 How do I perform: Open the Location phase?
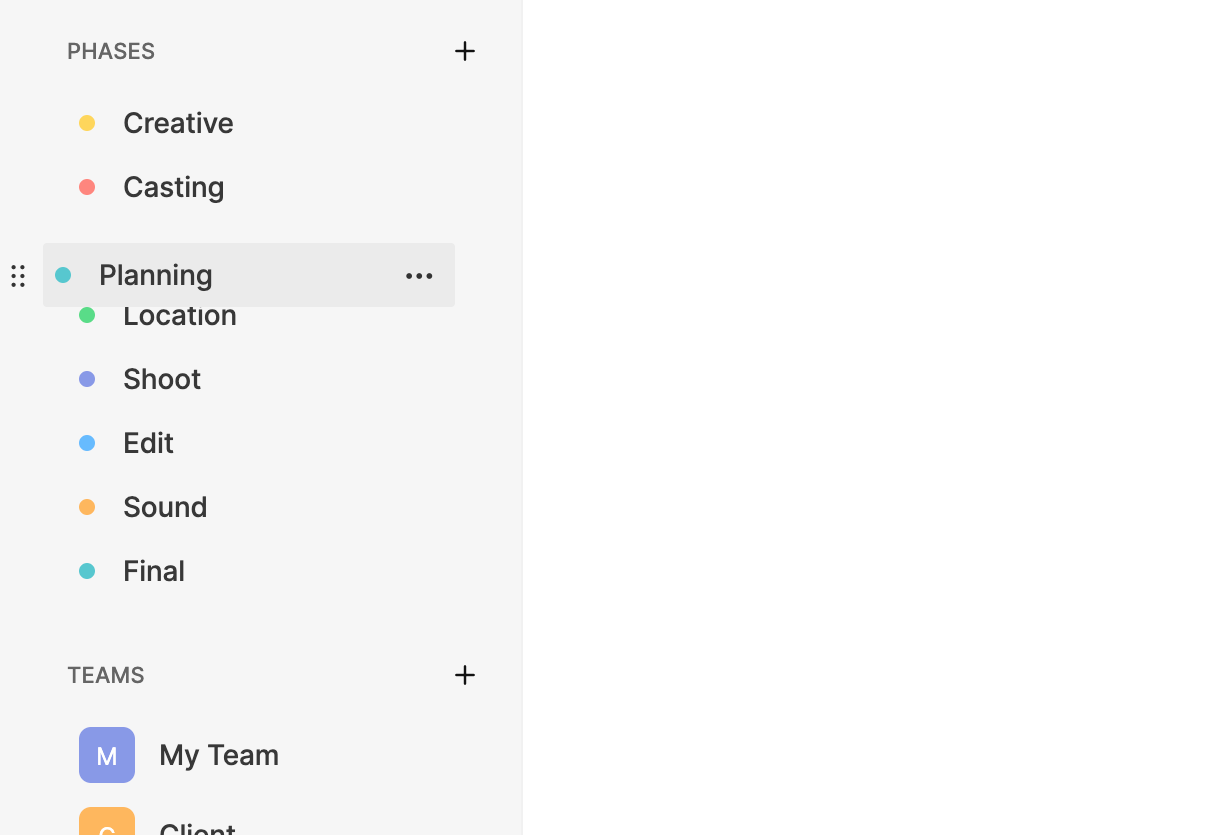pos(180,320)
